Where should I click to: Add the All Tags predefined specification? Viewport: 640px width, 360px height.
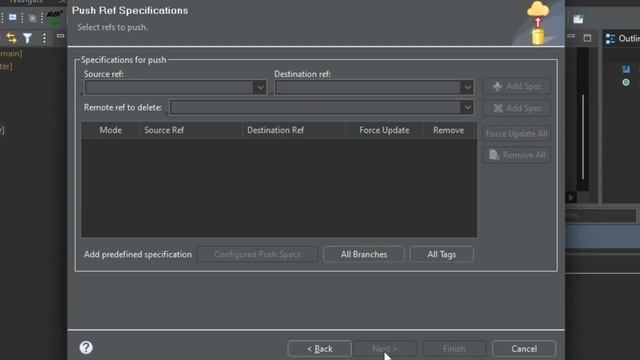click(x=442, y=254)
